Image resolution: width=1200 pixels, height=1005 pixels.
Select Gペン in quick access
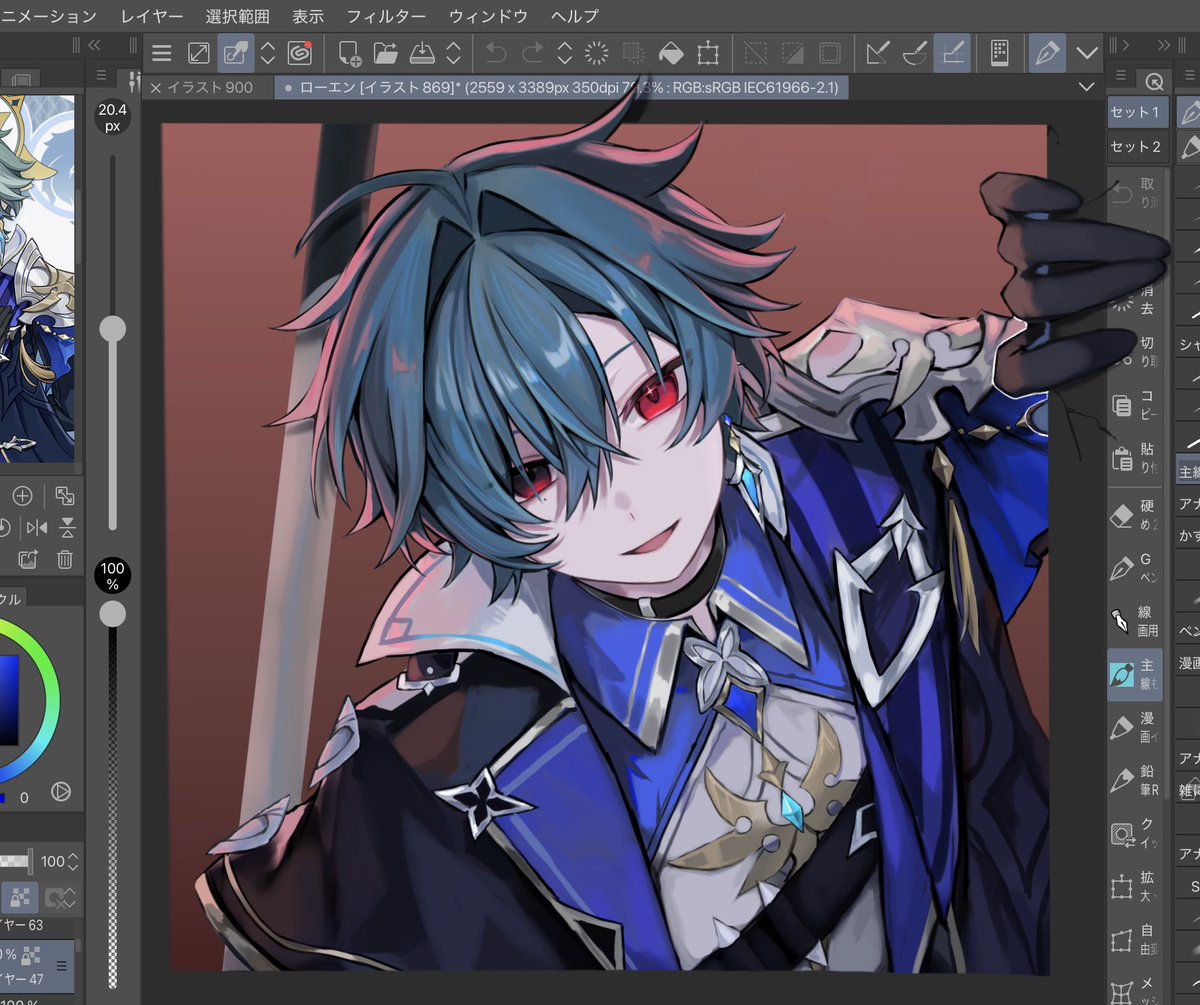[1135, 569]
